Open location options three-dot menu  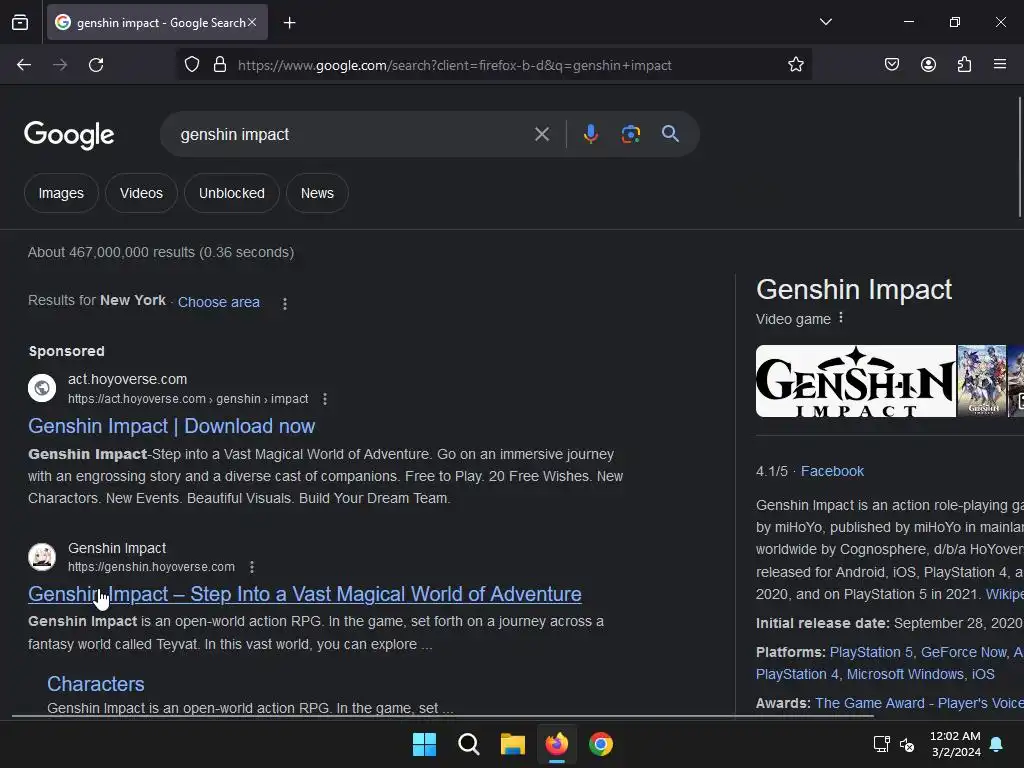pos(285,304)
